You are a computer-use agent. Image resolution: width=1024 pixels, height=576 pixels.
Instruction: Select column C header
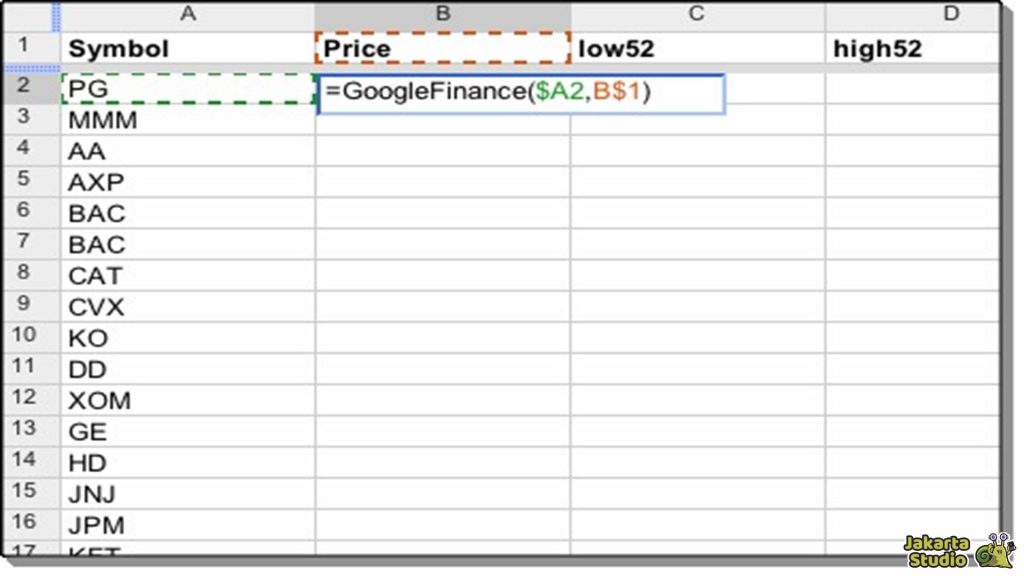[x=697, y=14]
